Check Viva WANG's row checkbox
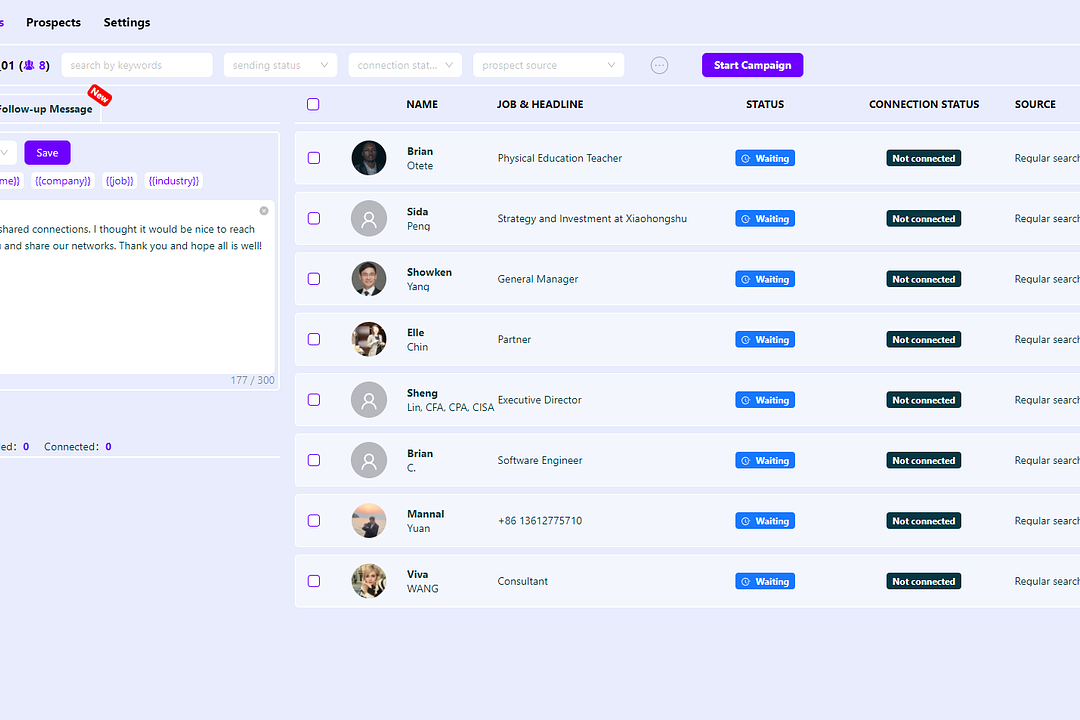This screenshot has height=720, width=1080. tap(313, 581)
